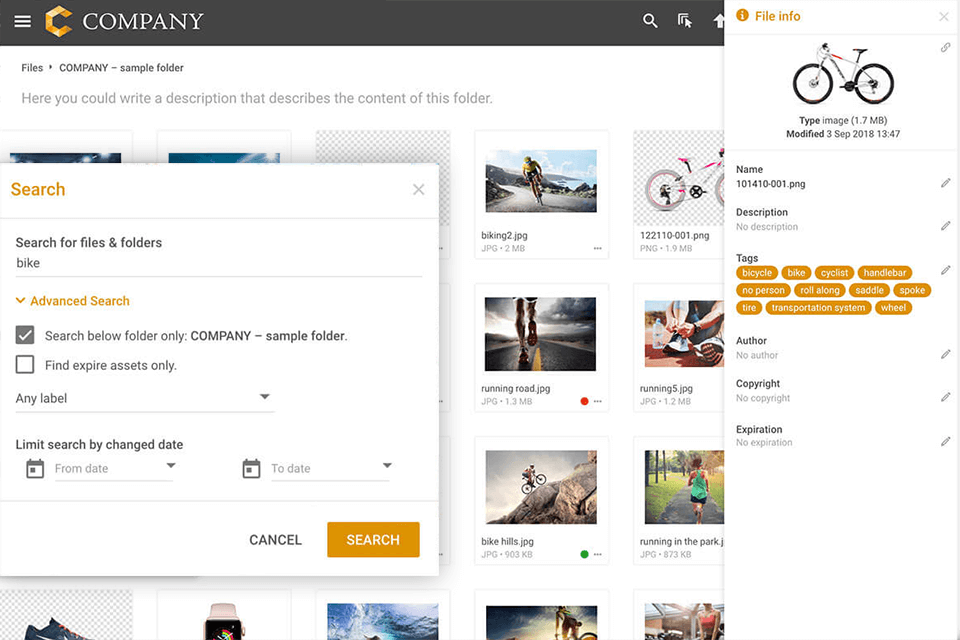This screenshot has width=960, height=640.
Task: Close the File info panel
Action: [943, 17]
